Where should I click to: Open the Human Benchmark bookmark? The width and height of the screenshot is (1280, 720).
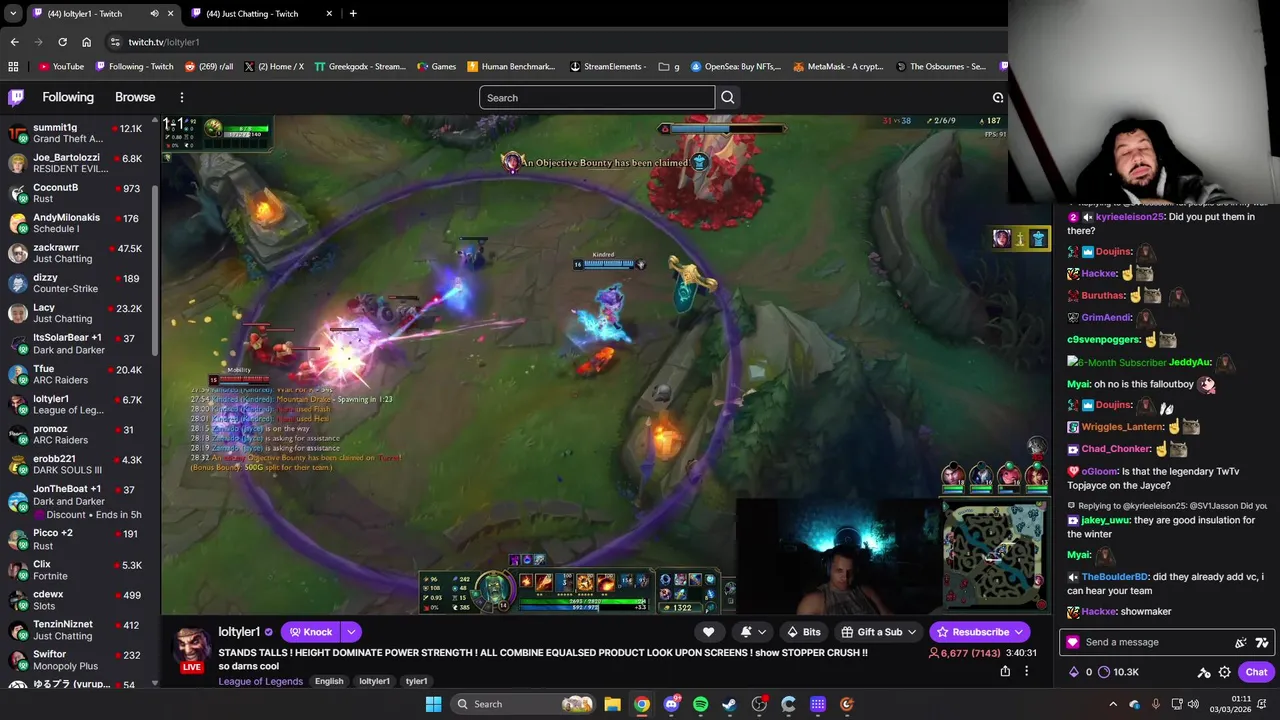(x=511, y=67)
